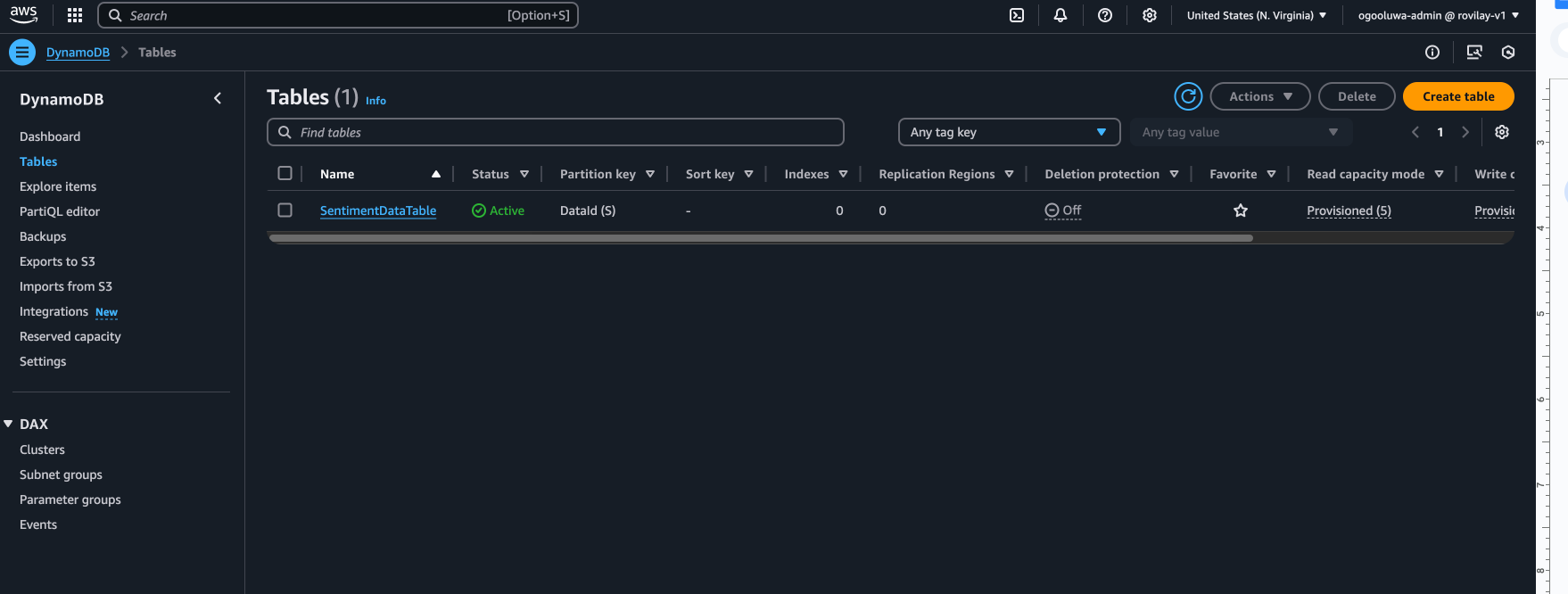
Task: Open the SentimentDataTable link
Action: [x=378, y=210]
